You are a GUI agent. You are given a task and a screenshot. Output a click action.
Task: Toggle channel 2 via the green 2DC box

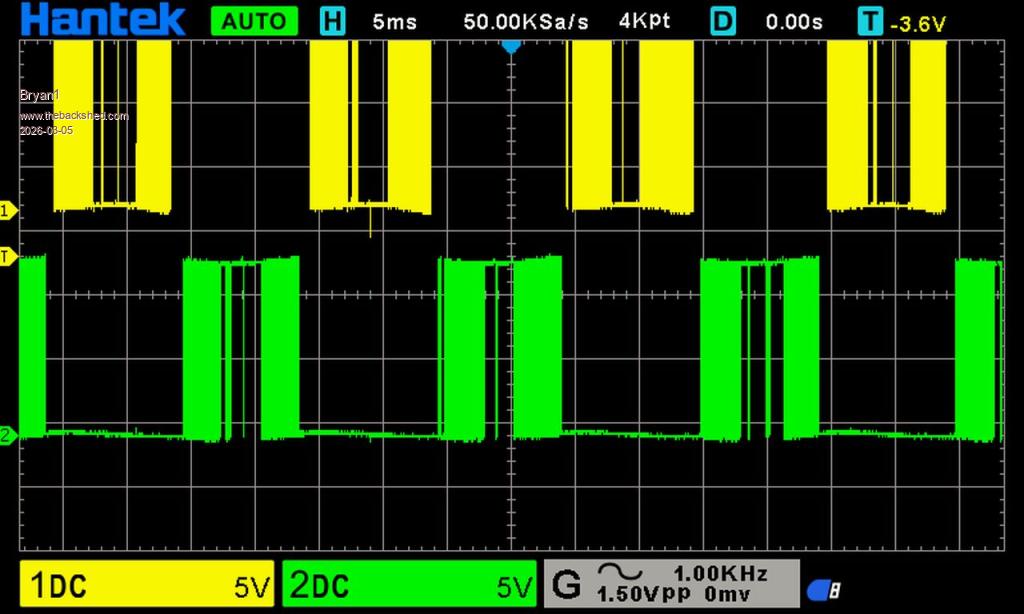409,585
